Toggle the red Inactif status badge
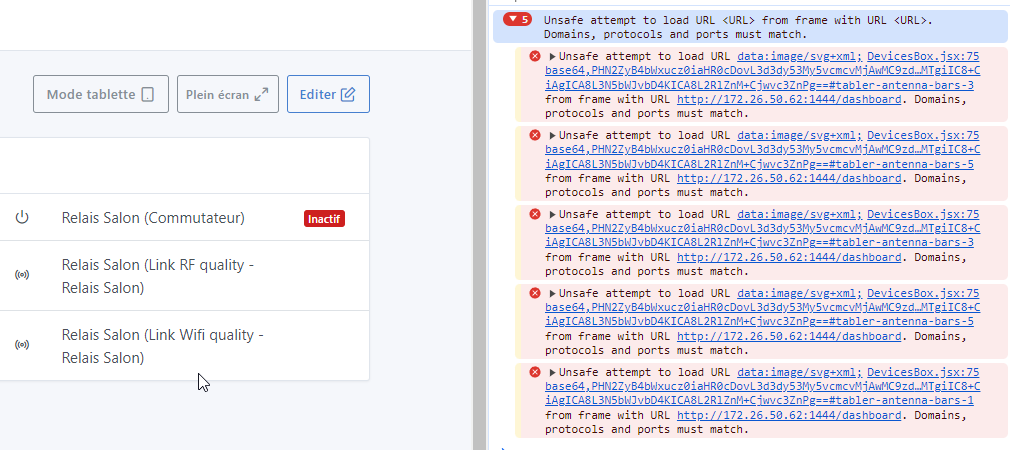This screenshot has height=450, width=1010. [324, 219]
